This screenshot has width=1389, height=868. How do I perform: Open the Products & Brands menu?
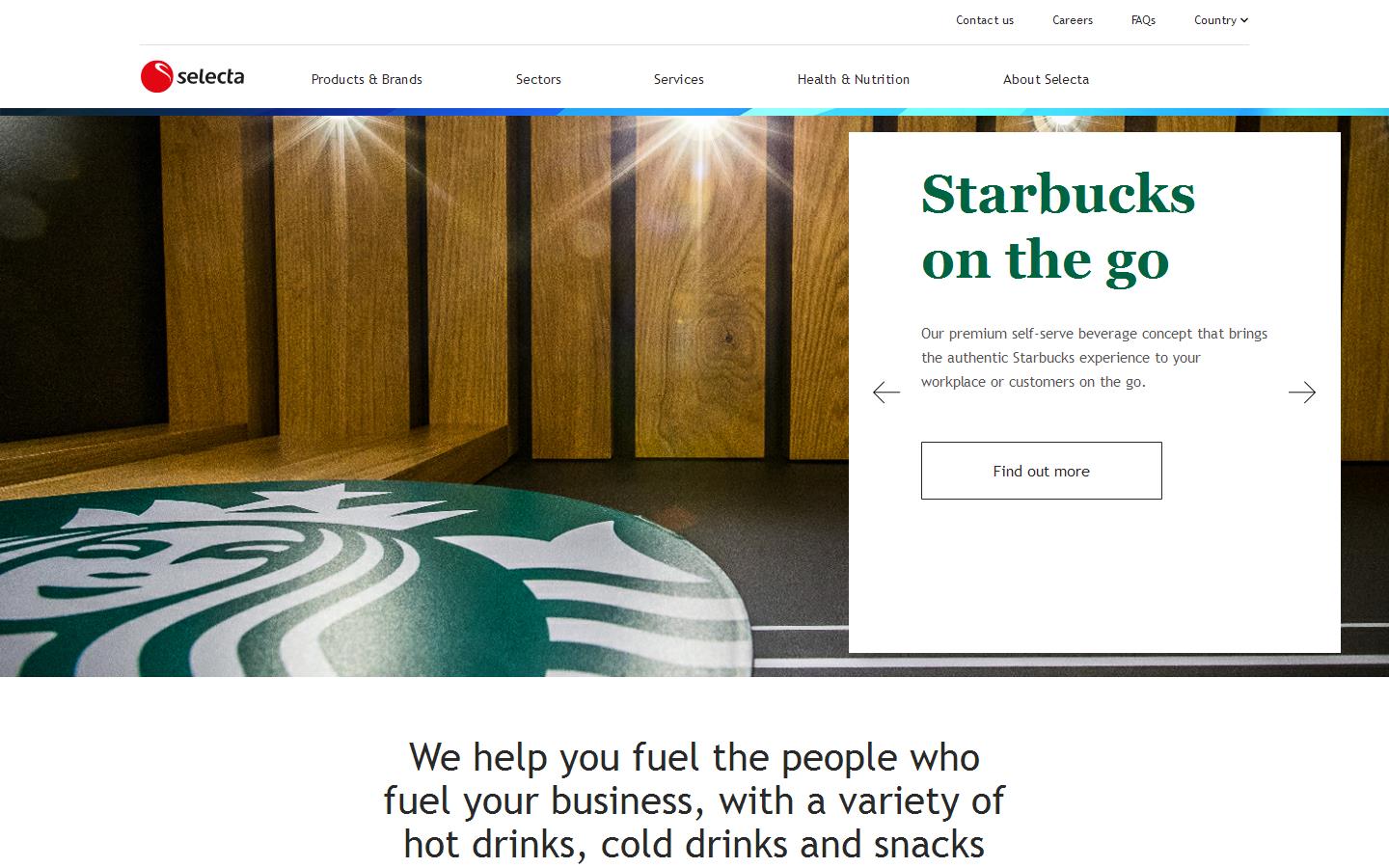(367, 79)
